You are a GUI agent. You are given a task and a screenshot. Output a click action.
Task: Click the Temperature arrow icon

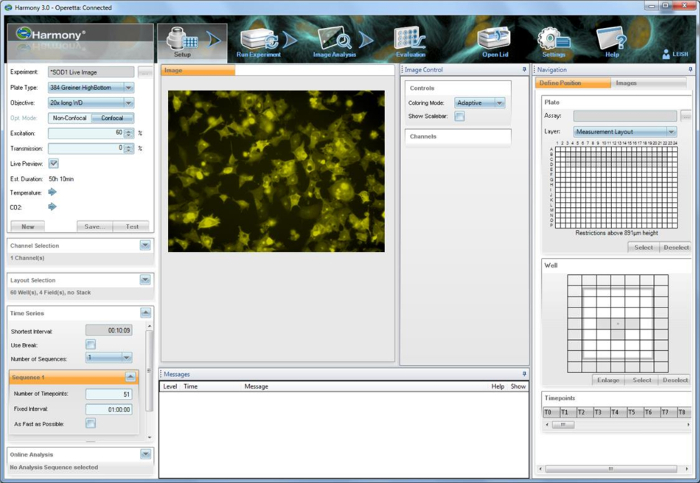click(x=53, y=192)
